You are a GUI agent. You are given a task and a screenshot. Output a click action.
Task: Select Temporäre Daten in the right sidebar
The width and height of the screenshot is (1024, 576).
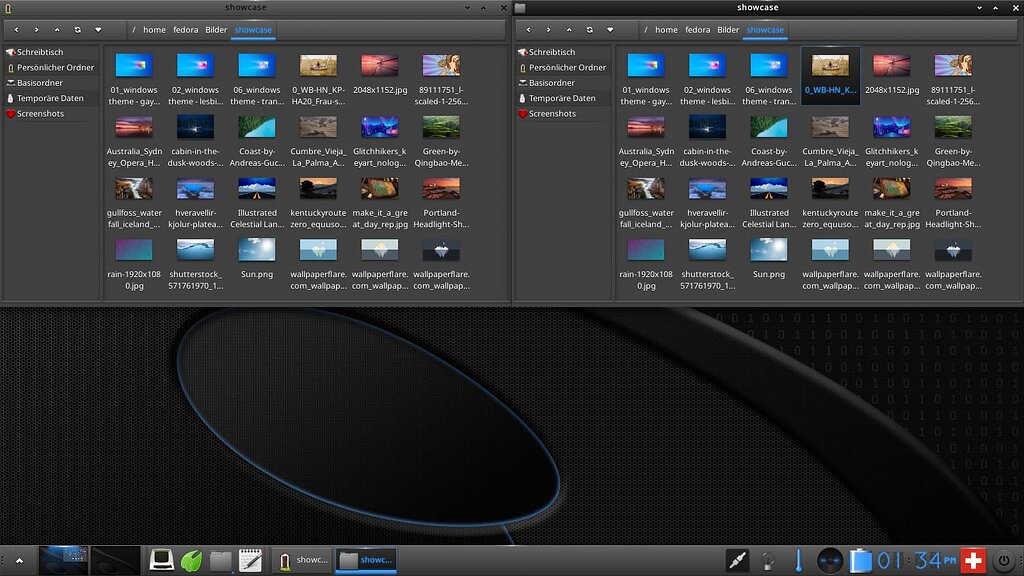pyautogui.click(x=562, y=98)
